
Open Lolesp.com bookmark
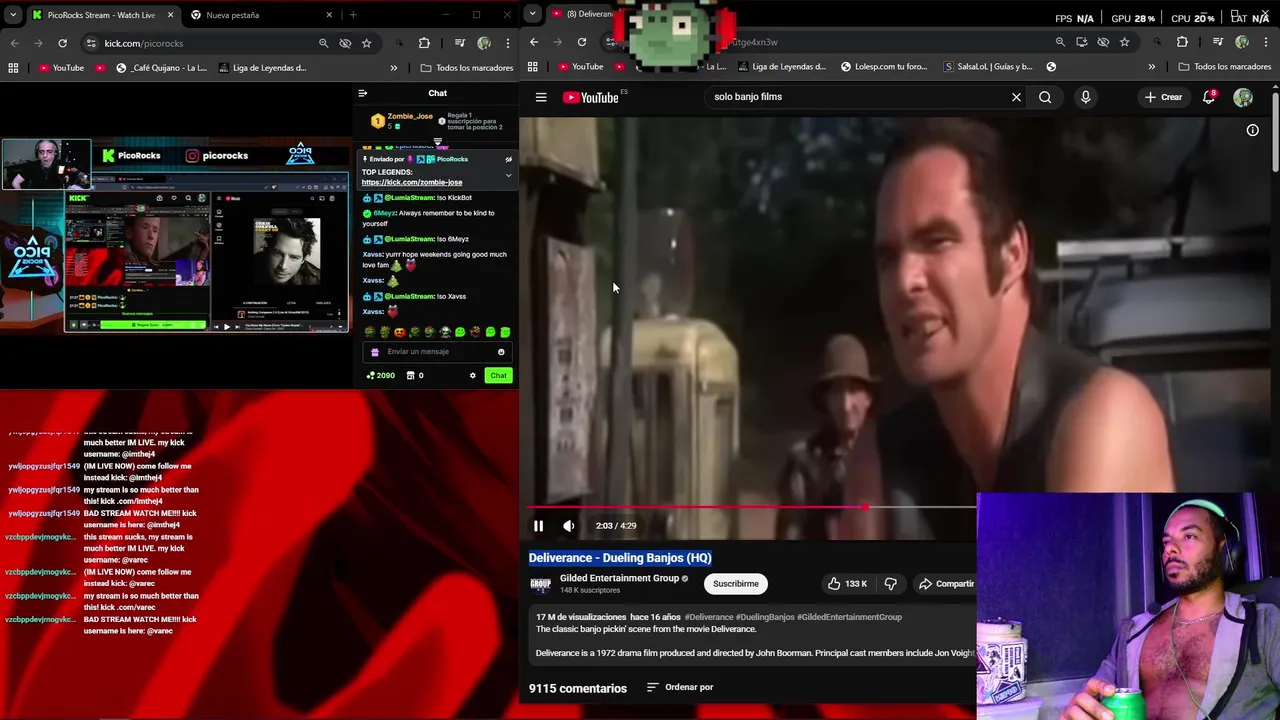pos(884,67)
